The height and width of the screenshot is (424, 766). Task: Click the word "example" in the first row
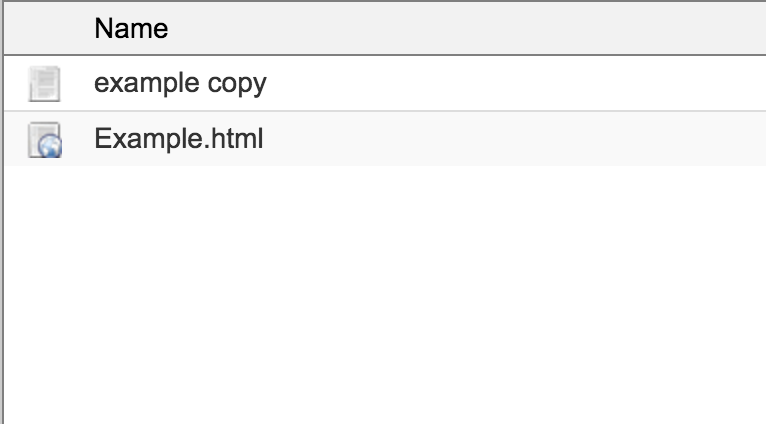[147, 83]
